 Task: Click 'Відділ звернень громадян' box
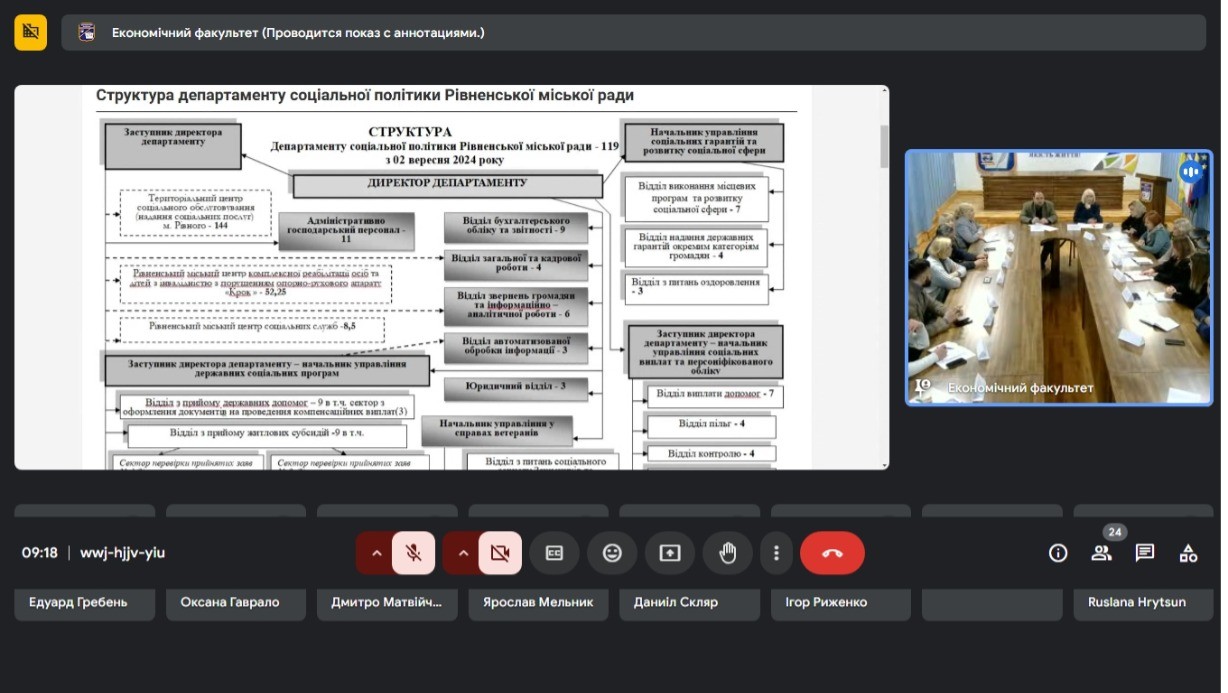pos(516,306)
